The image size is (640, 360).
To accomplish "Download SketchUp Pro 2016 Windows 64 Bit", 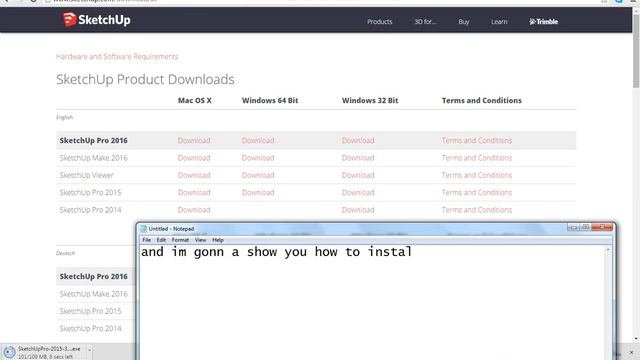I will 258,140.
